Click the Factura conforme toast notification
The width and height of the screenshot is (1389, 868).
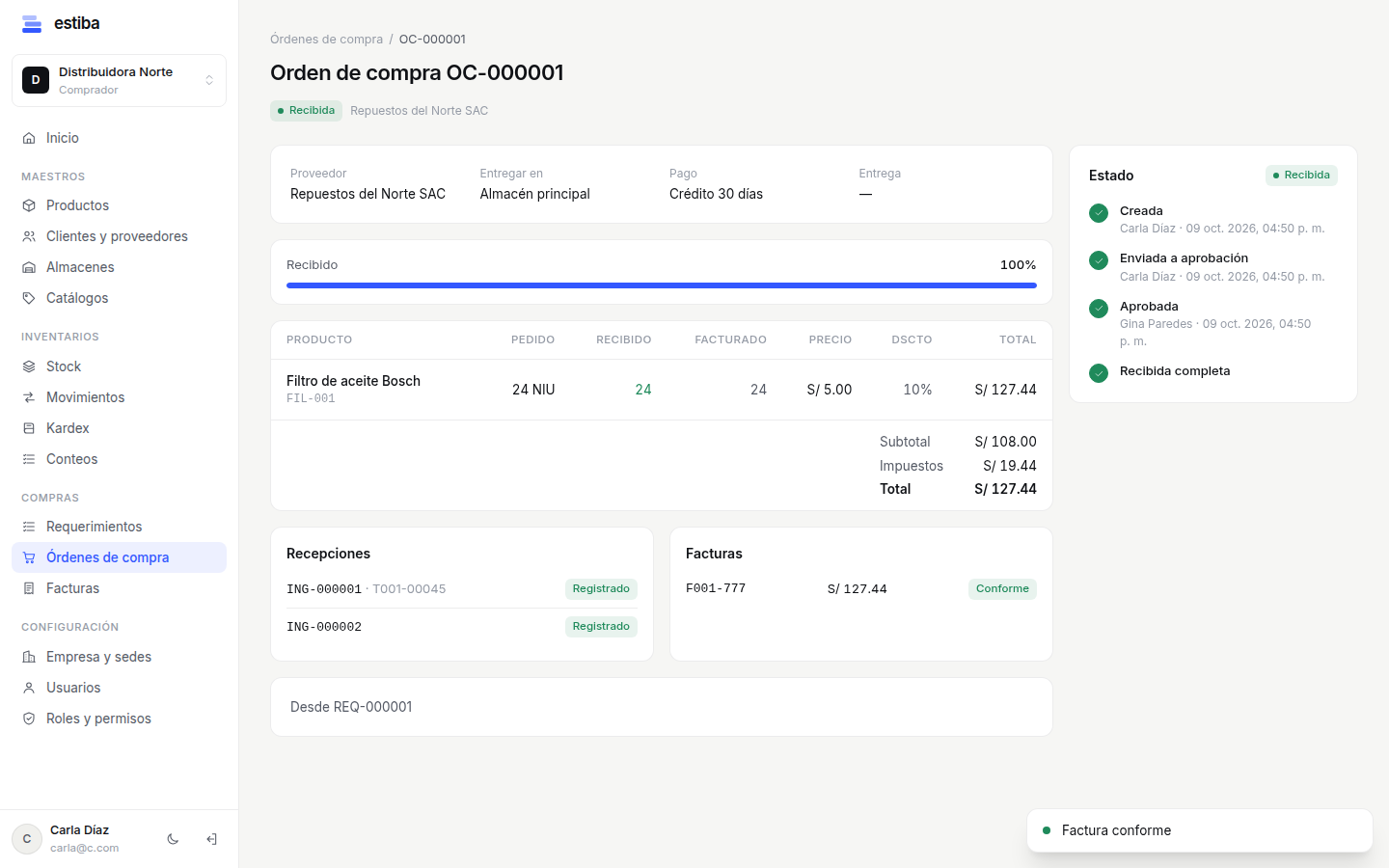pyautogui.click(x=1200, y=830)
